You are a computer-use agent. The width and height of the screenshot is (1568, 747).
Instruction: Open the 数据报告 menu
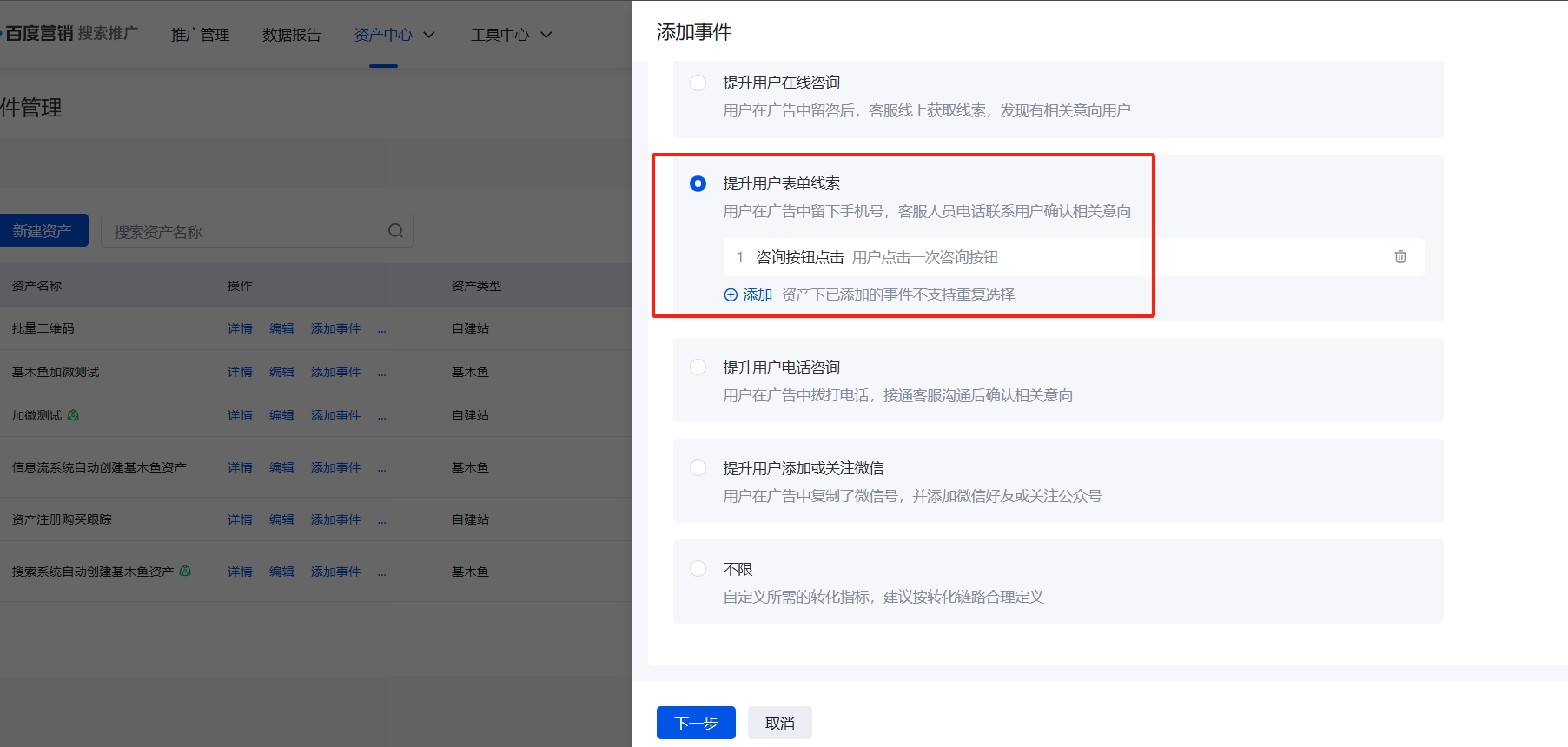[292, 35]
